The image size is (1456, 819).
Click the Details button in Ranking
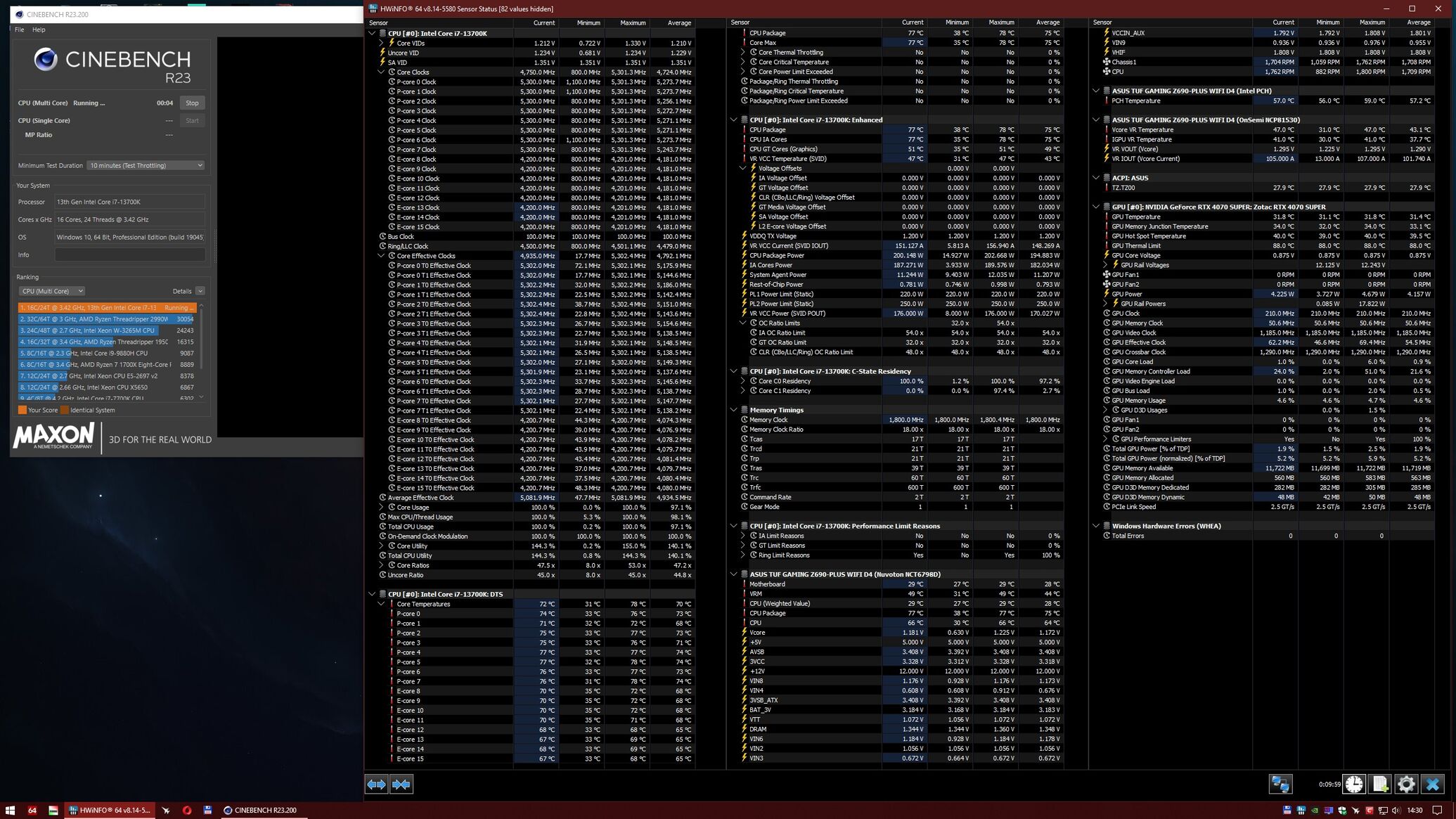click(x=182, y=291)
